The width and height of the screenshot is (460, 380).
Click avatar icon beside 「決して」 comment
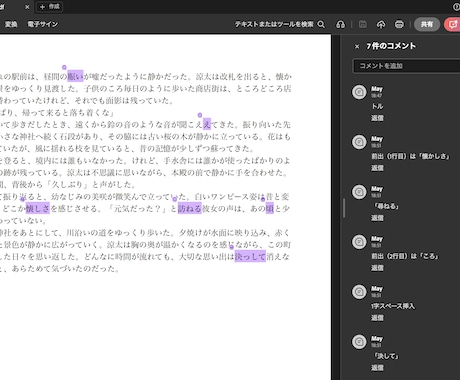[x=359, y=342]
